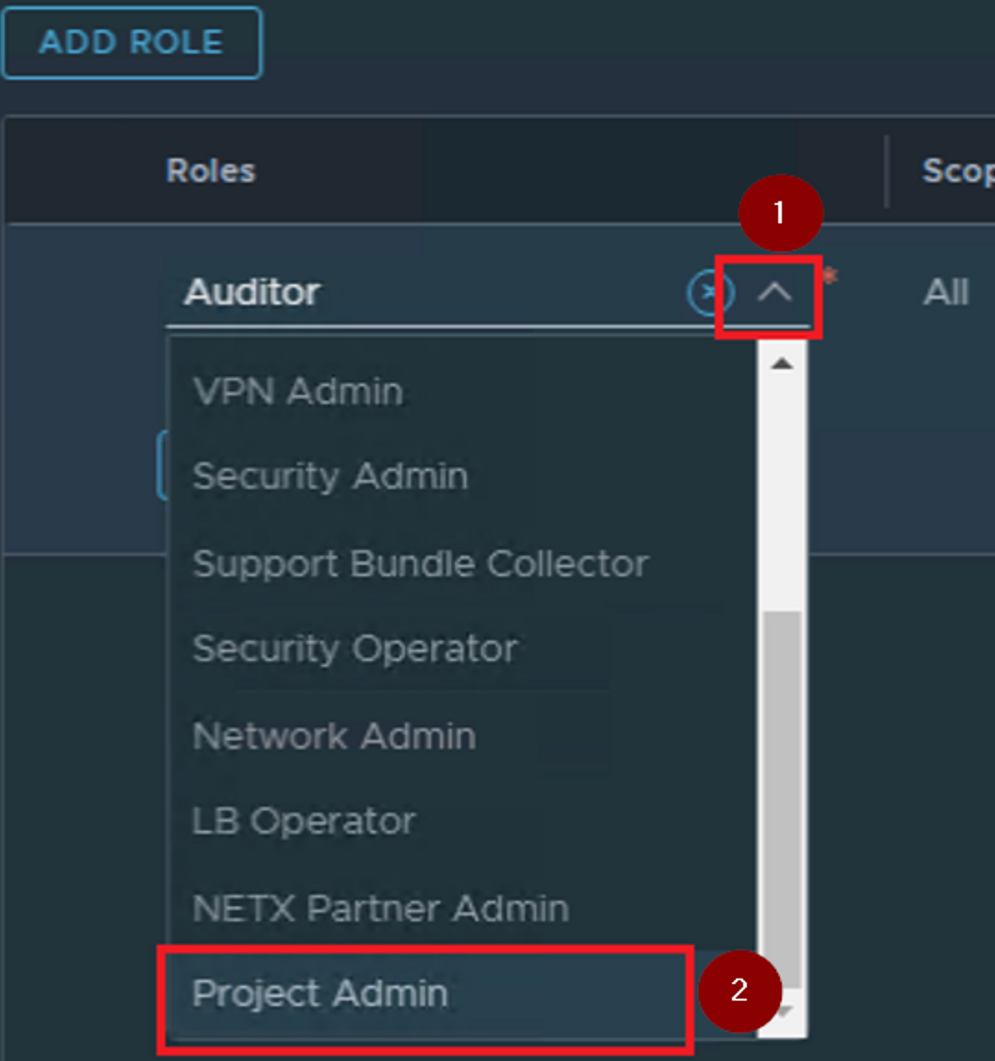The width and height of the screenshot is (995, 1061).
Task: Click the ADD ROLE button
Action: (x=131, y=43)
